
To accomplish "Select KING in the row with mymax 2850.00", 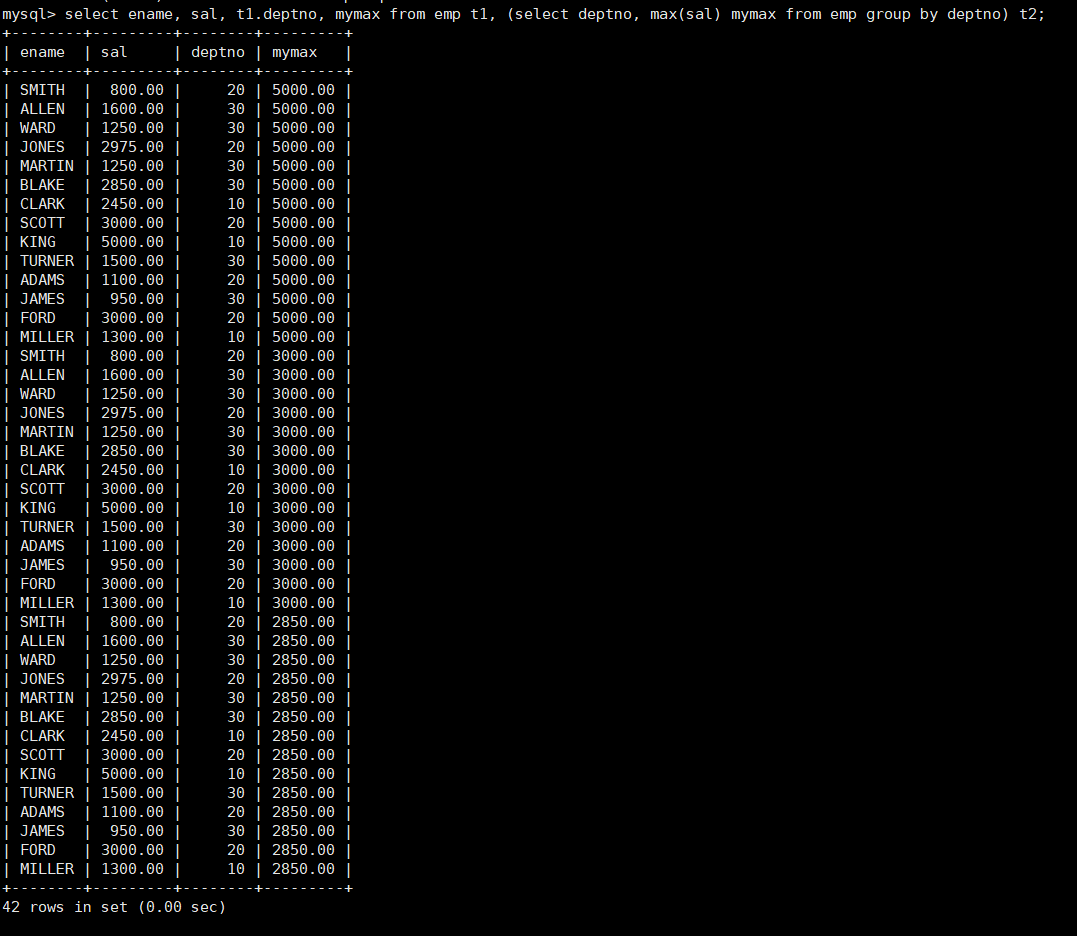I will pyautogui.click(x=38, y=774).
